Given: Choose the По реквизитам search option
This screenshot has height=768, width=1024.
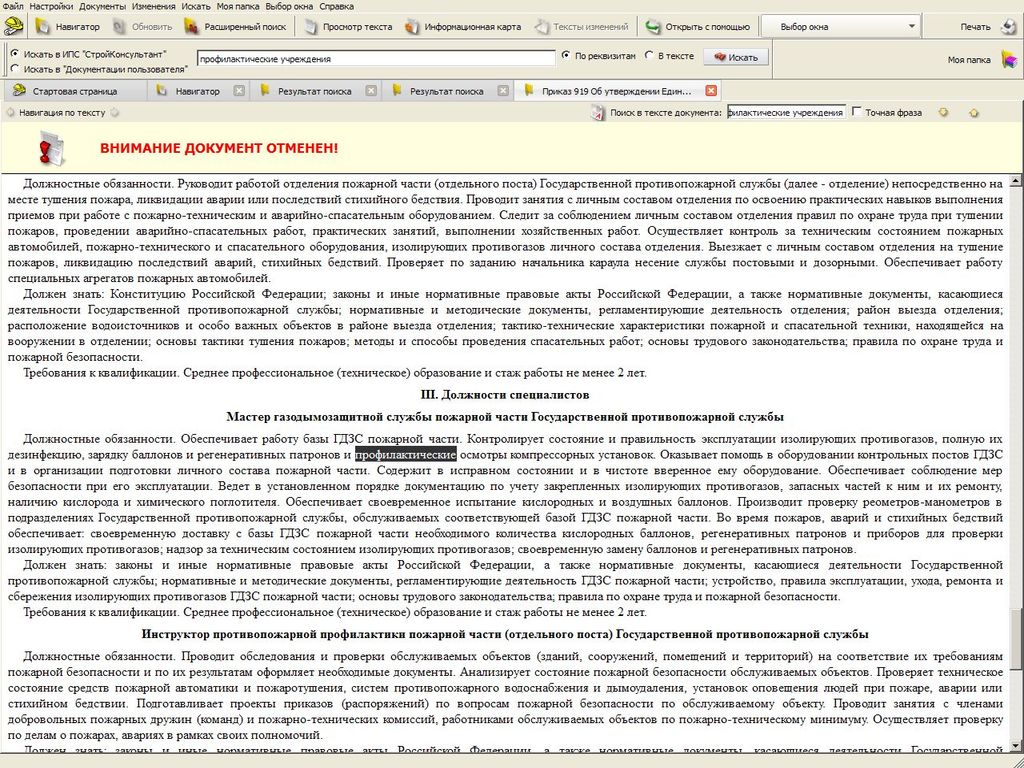Looking at the screenshot, I should pos(566,56).
